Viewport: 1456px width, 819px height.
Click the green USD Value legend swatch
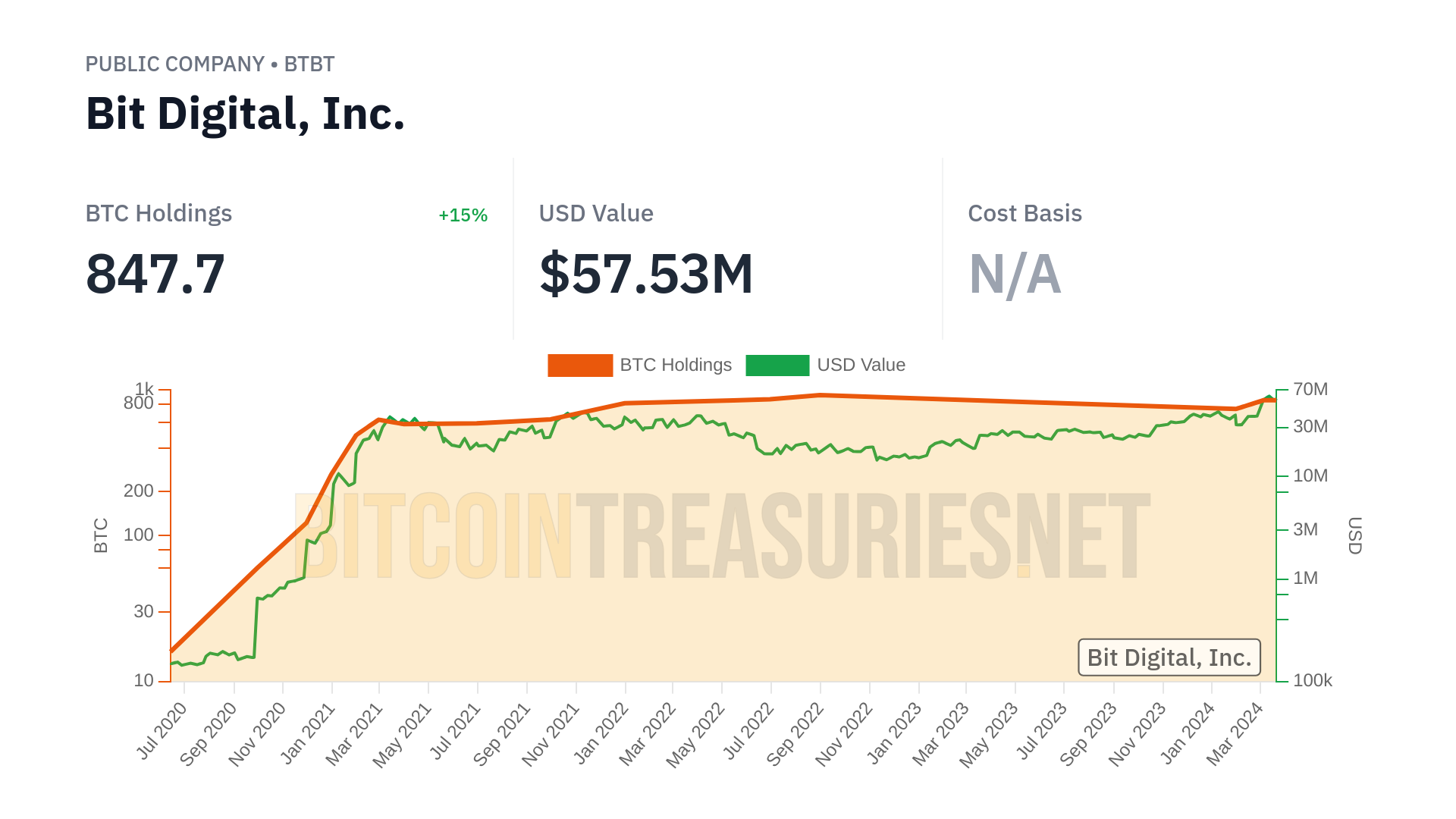[x=777, y=366]
